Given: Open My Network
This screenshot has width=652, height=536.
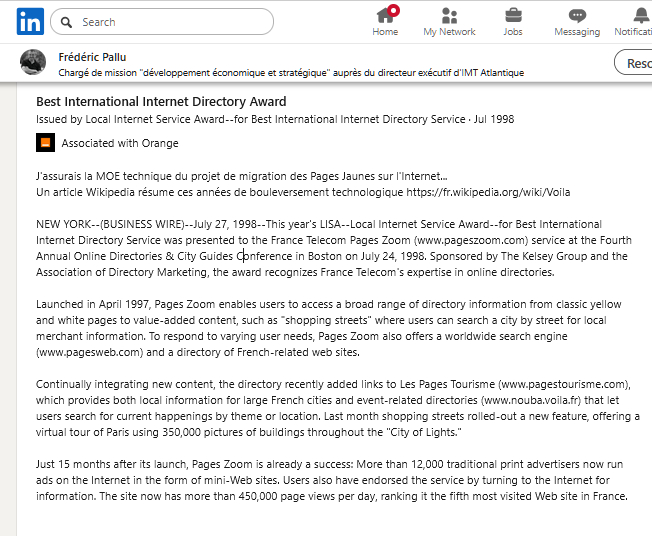Looking at the screenshot, I should pyautogui.click(x=449, y=21).
